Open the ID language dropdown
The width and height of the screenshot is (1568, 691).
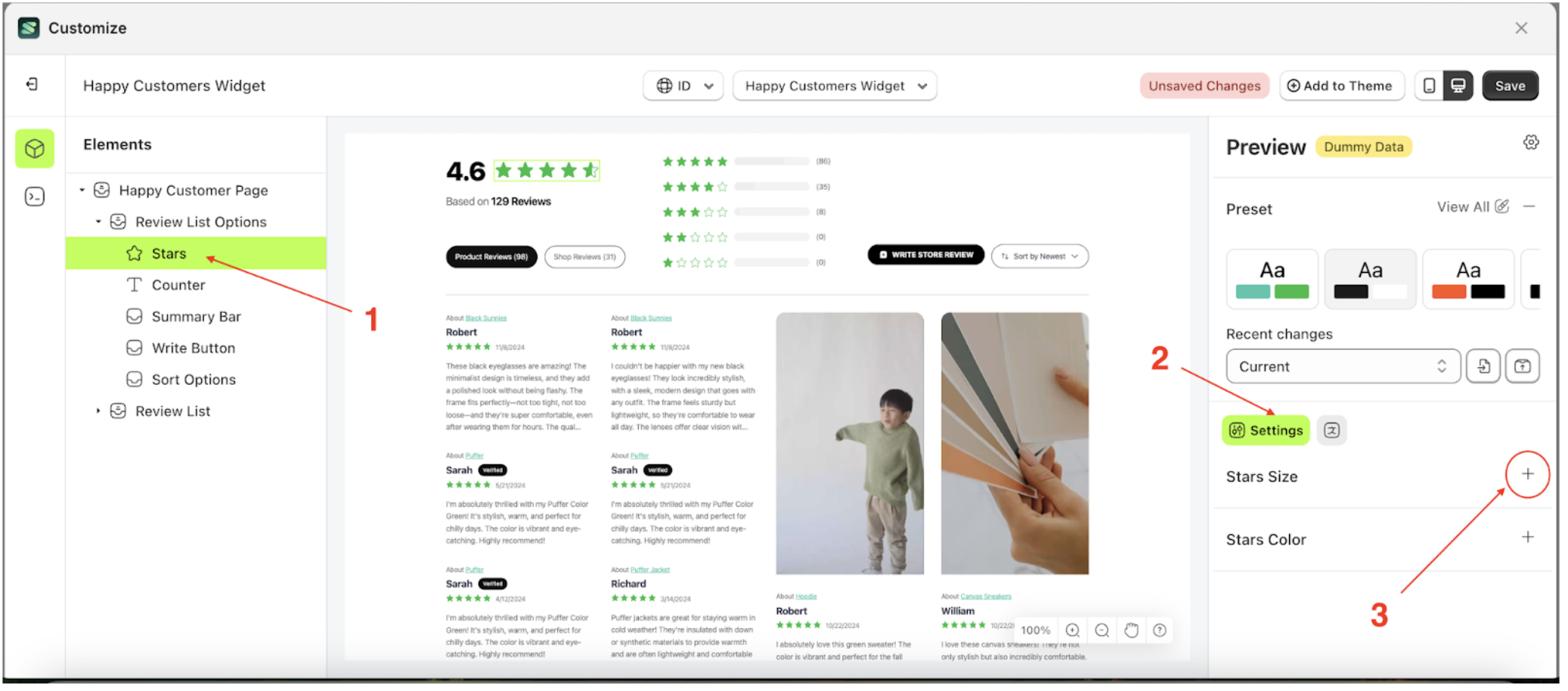(683, 85)
